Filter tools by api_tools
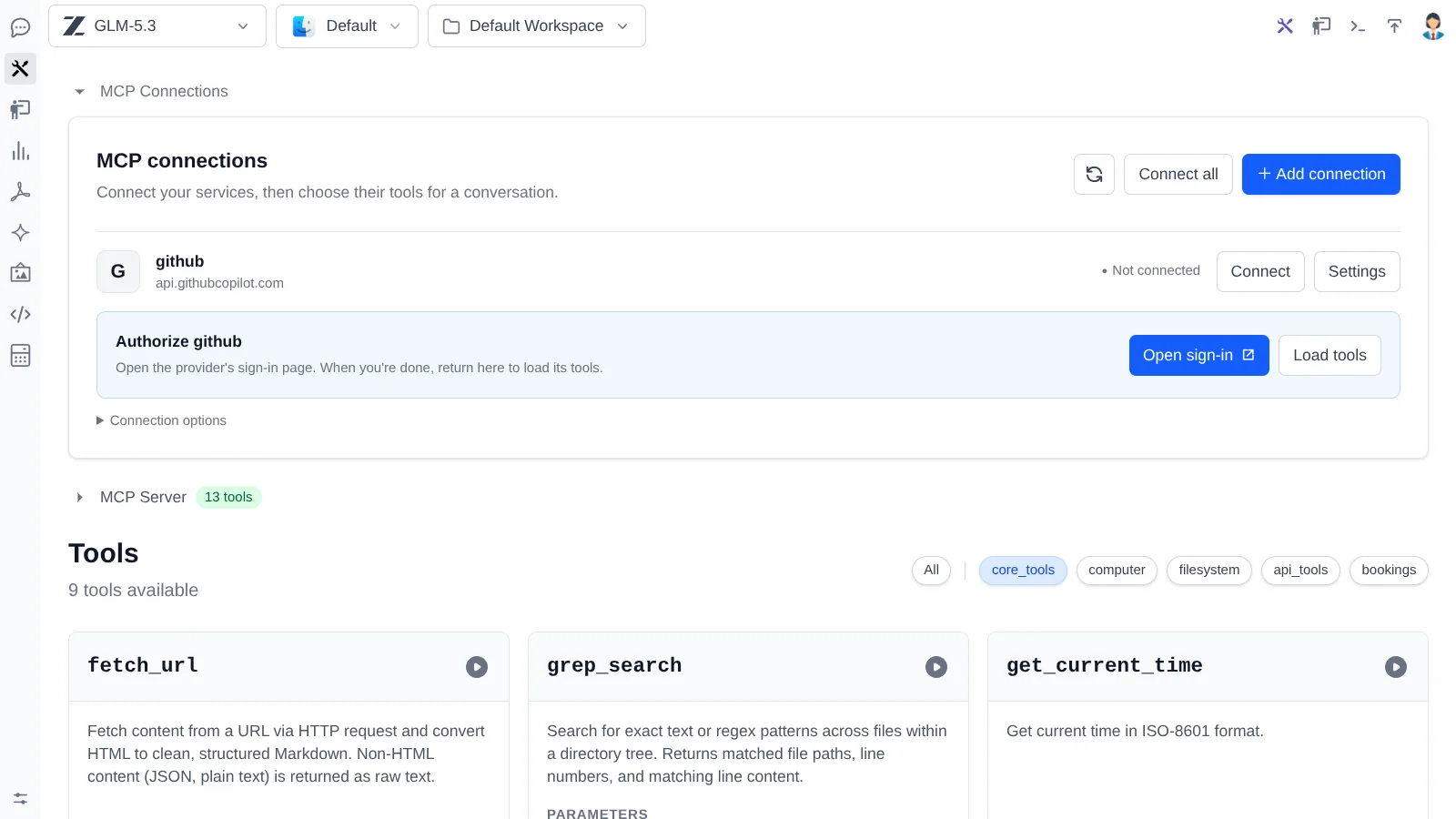 pyautogui.click(x=1300, y=571)
